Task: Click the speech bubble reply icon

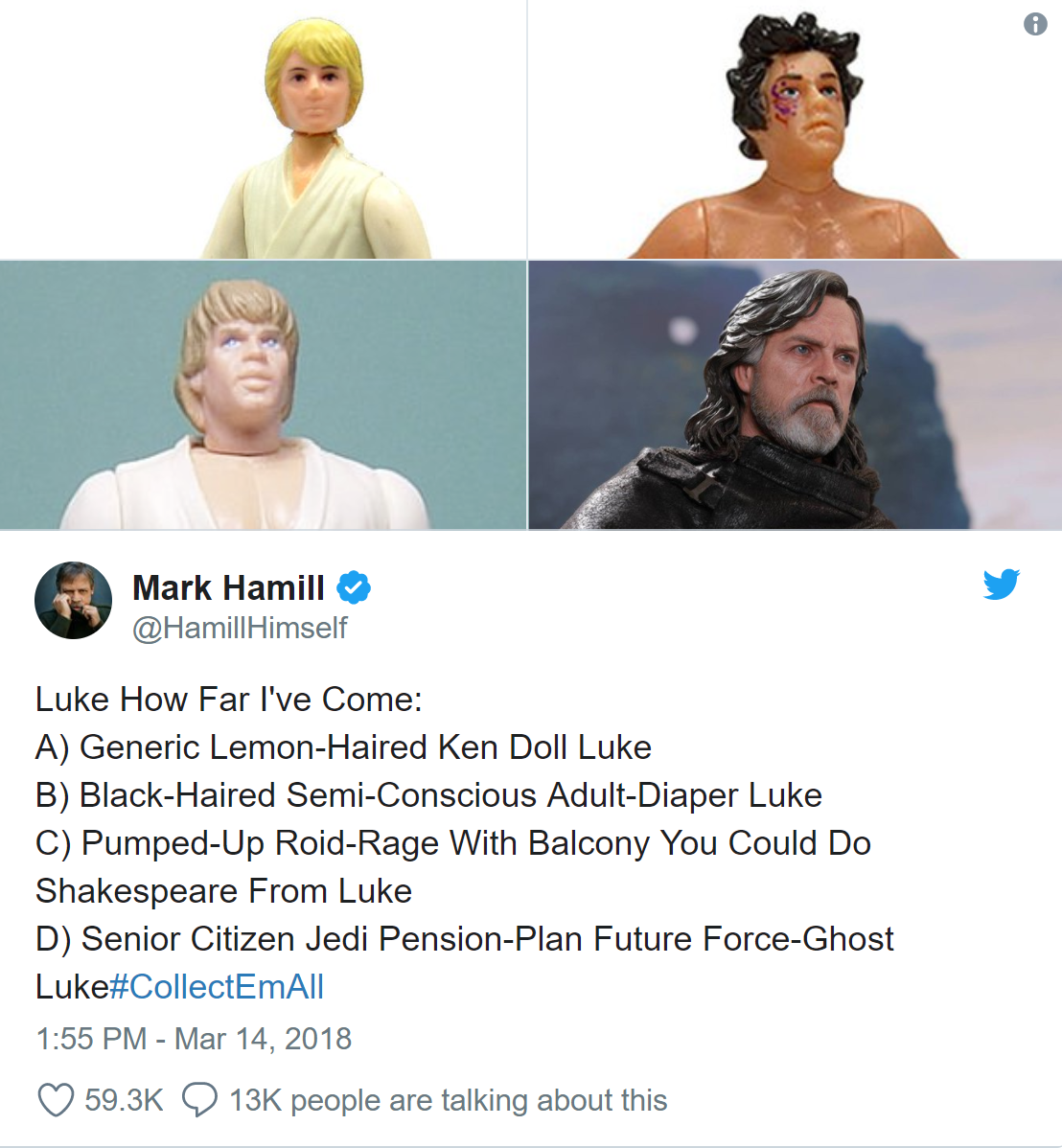Action: click(199, 1100)
